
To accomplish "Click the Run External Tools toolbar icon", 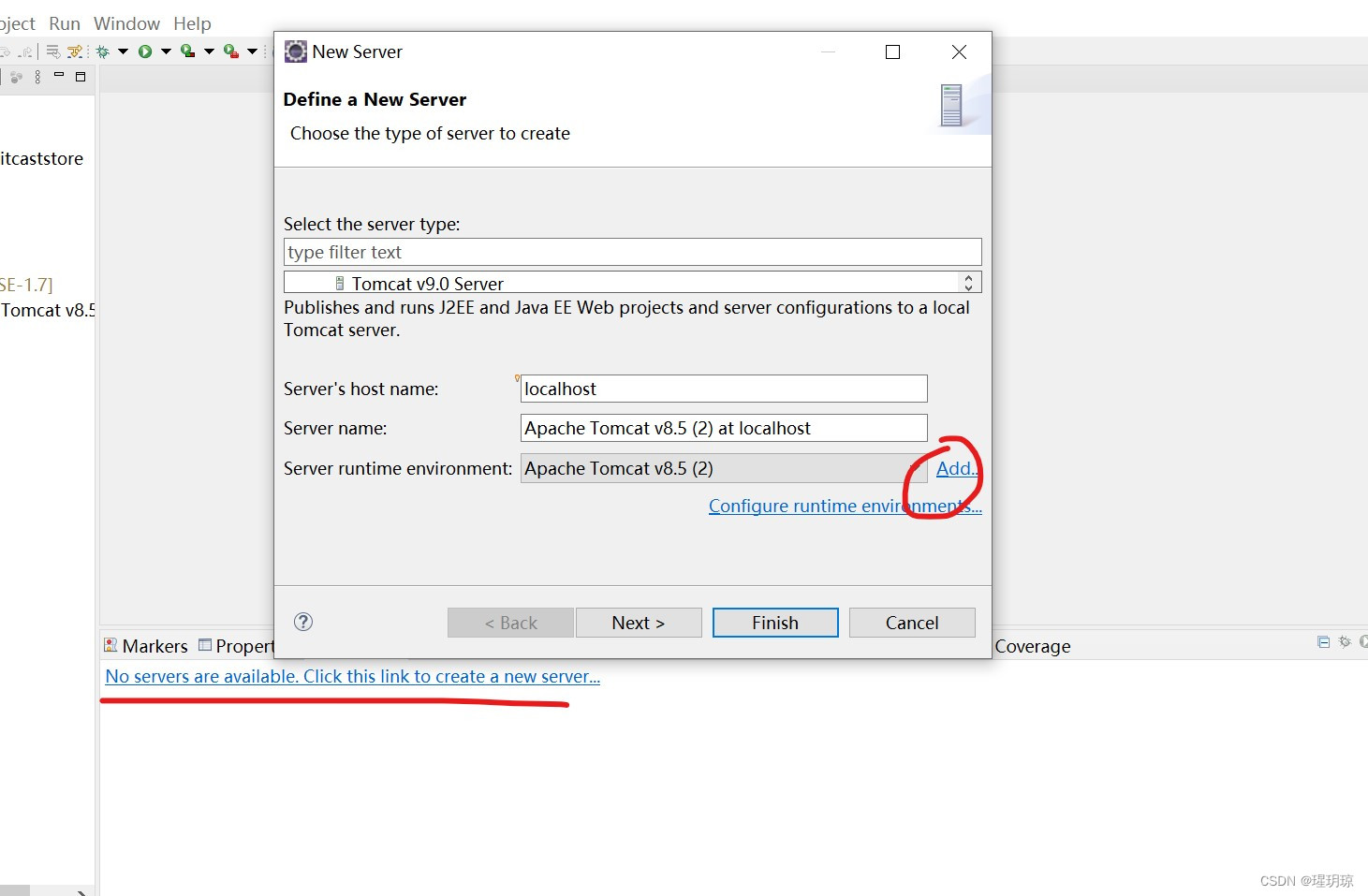I will (x=230, y=51).
